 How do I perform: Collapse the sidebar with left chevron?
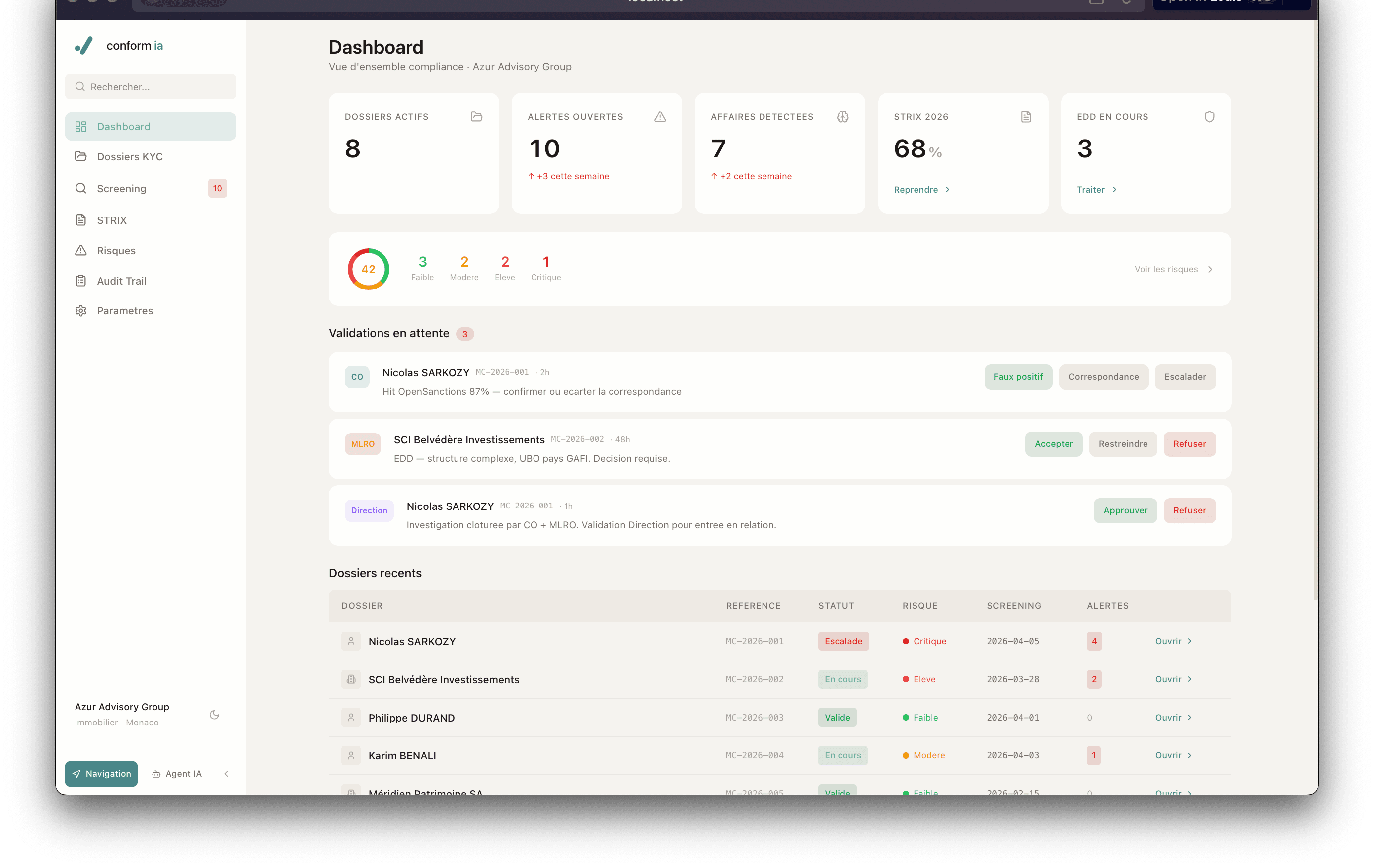(227, 774)
